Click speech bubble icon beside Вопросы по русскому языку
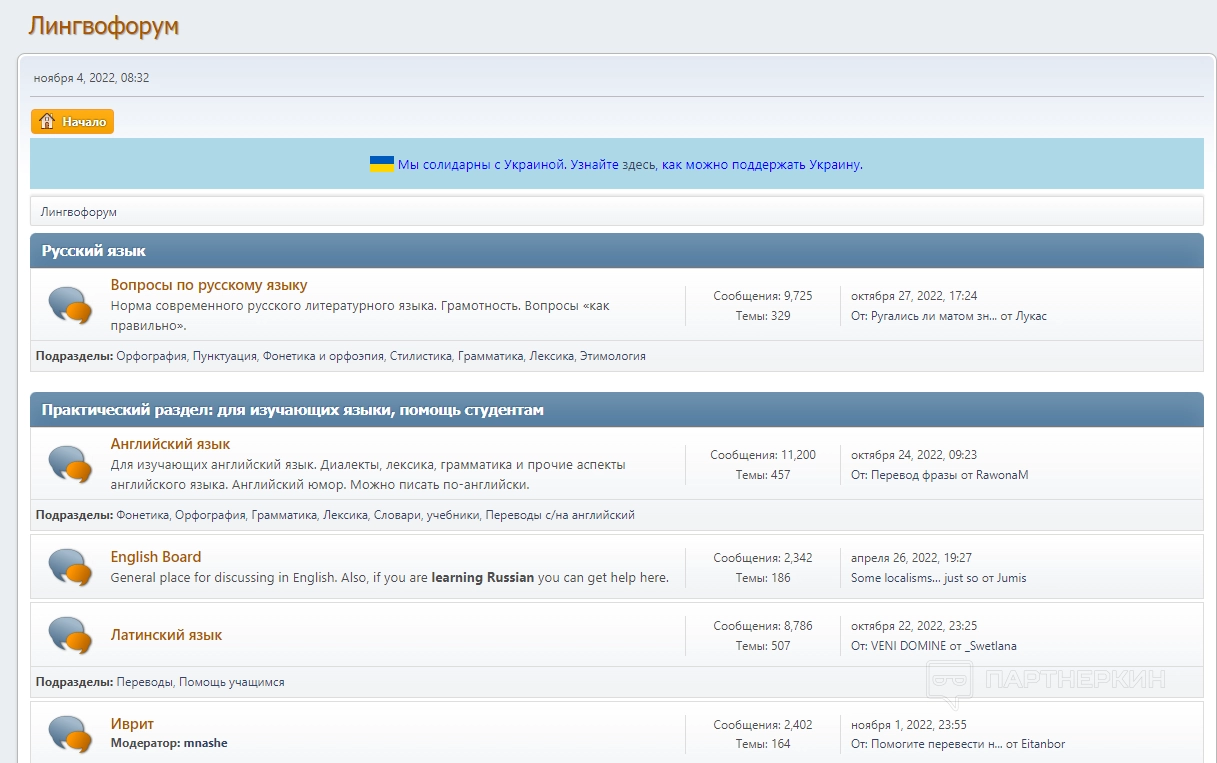Screen dimensions: 1217x763 pyautogui.click(x=70, y=304)
